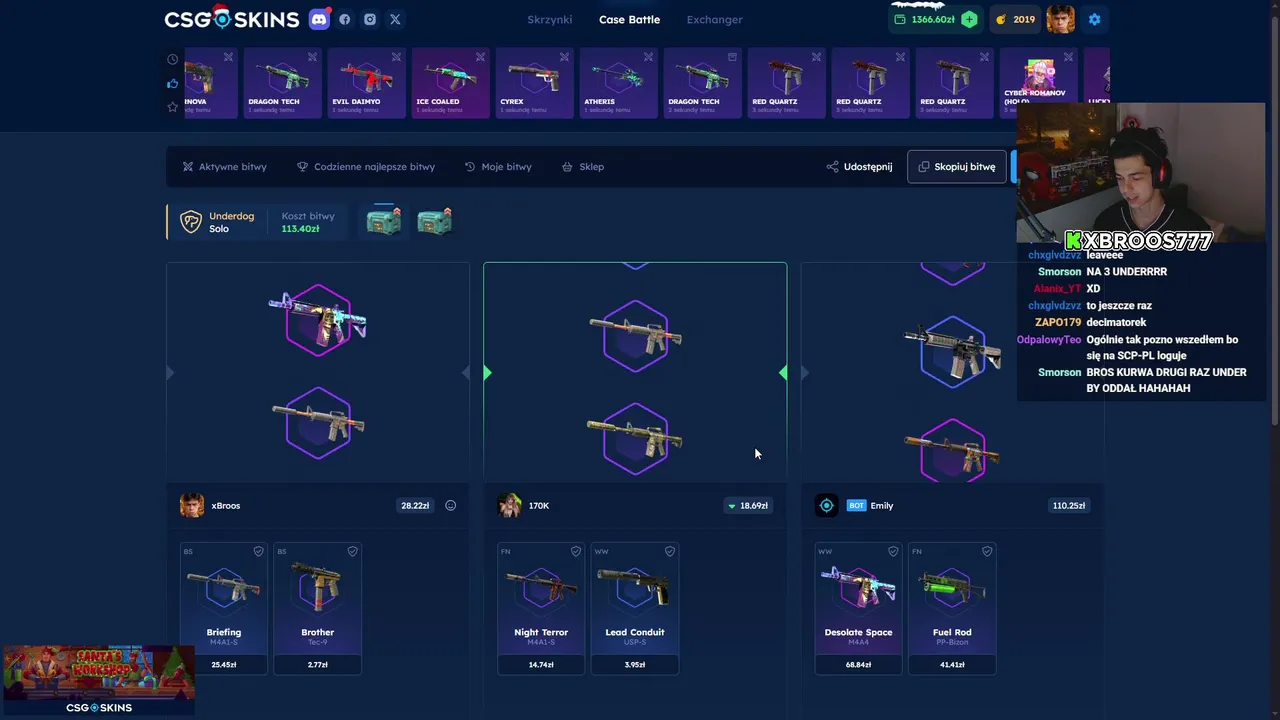This screenshot has width=1280, height=720.
Task: Select the Ice Coaled drop card
Action: tap(450, 83)
